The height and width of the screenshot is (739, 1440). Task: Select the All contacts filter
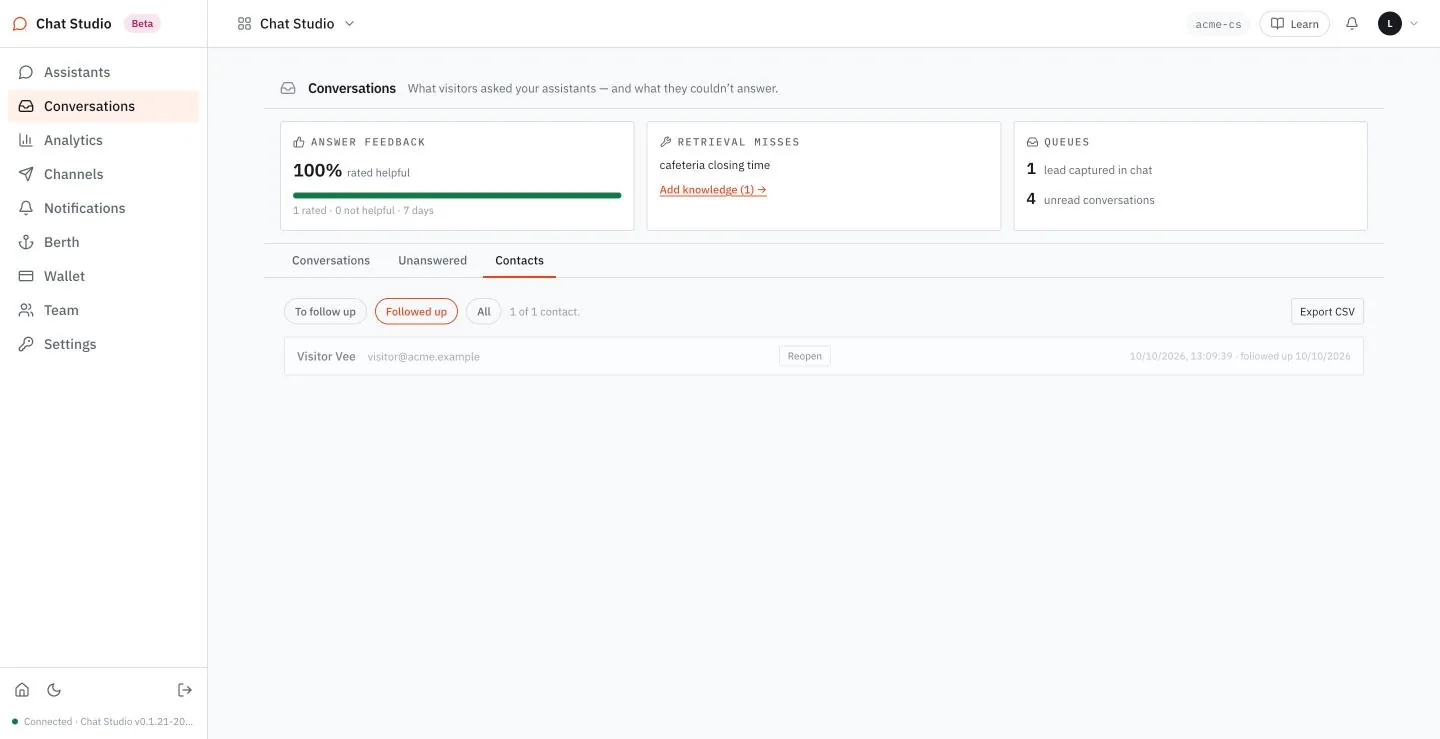pyautogui.click(x=483, y=311)
